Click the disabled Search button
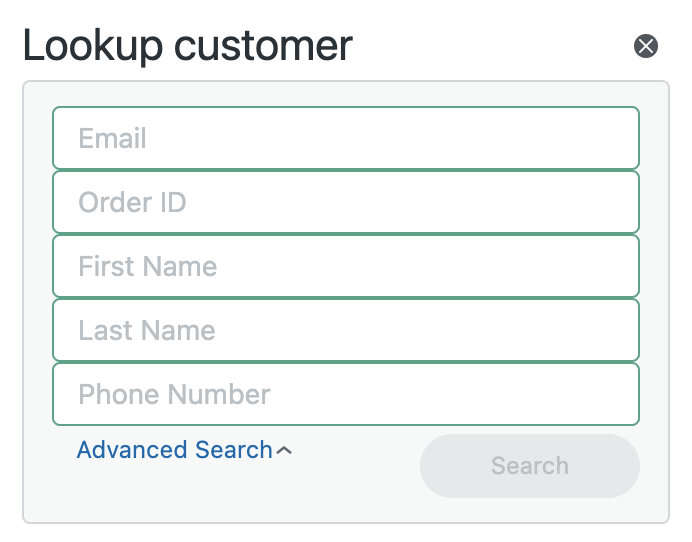This screenshot has width=692, height=542. [x=530, y=466]
